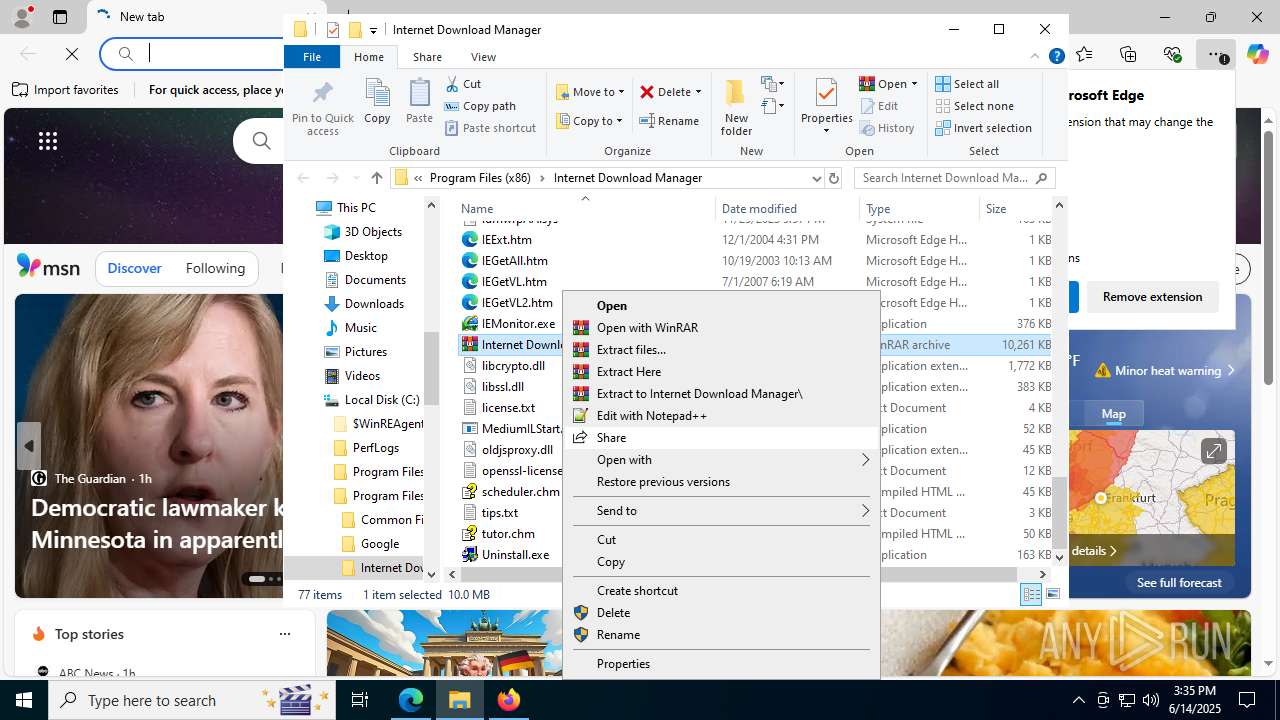Click the Rename ribbon command
The width and height of the screenshot is (1280, 720).
[669, 121]
